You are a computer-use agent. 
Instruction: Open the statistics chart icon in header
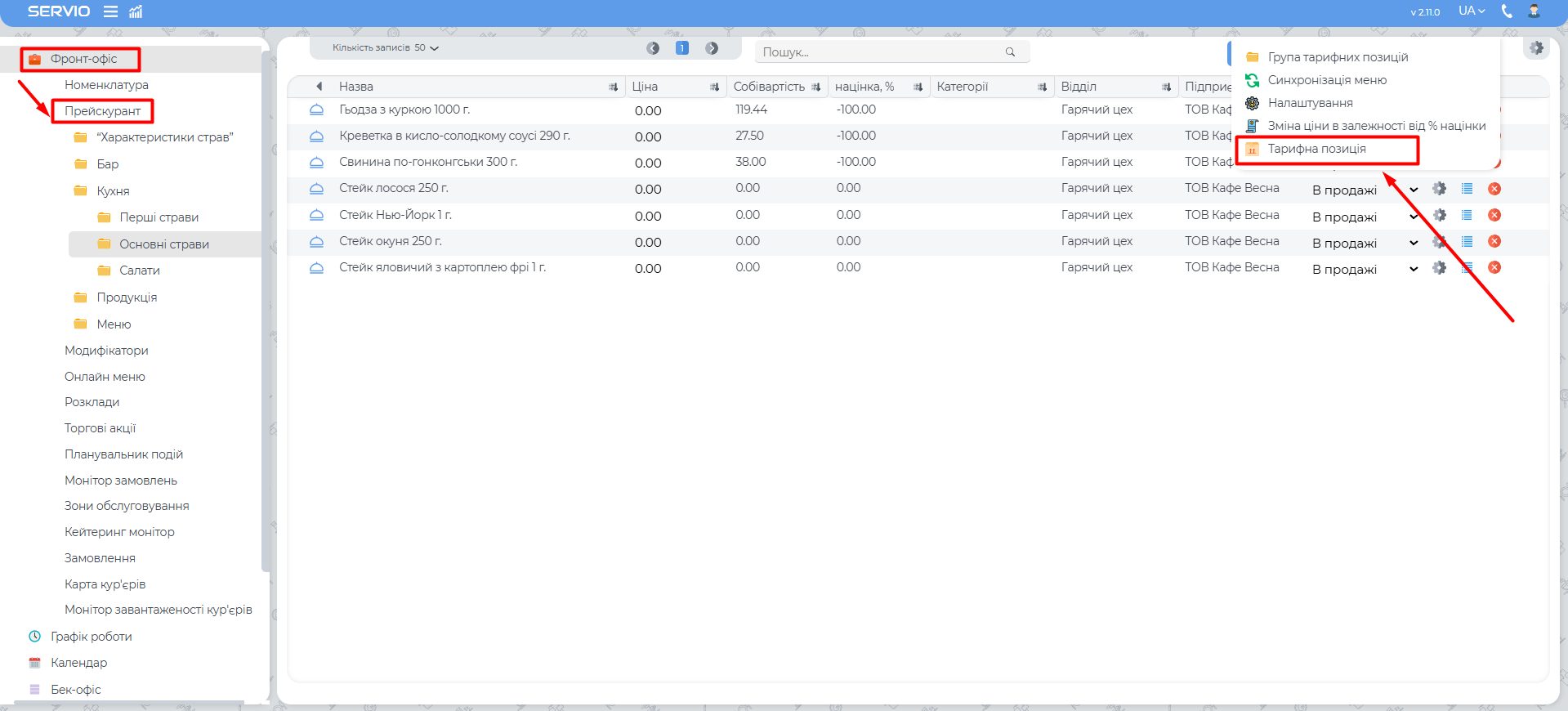(136, 11)
